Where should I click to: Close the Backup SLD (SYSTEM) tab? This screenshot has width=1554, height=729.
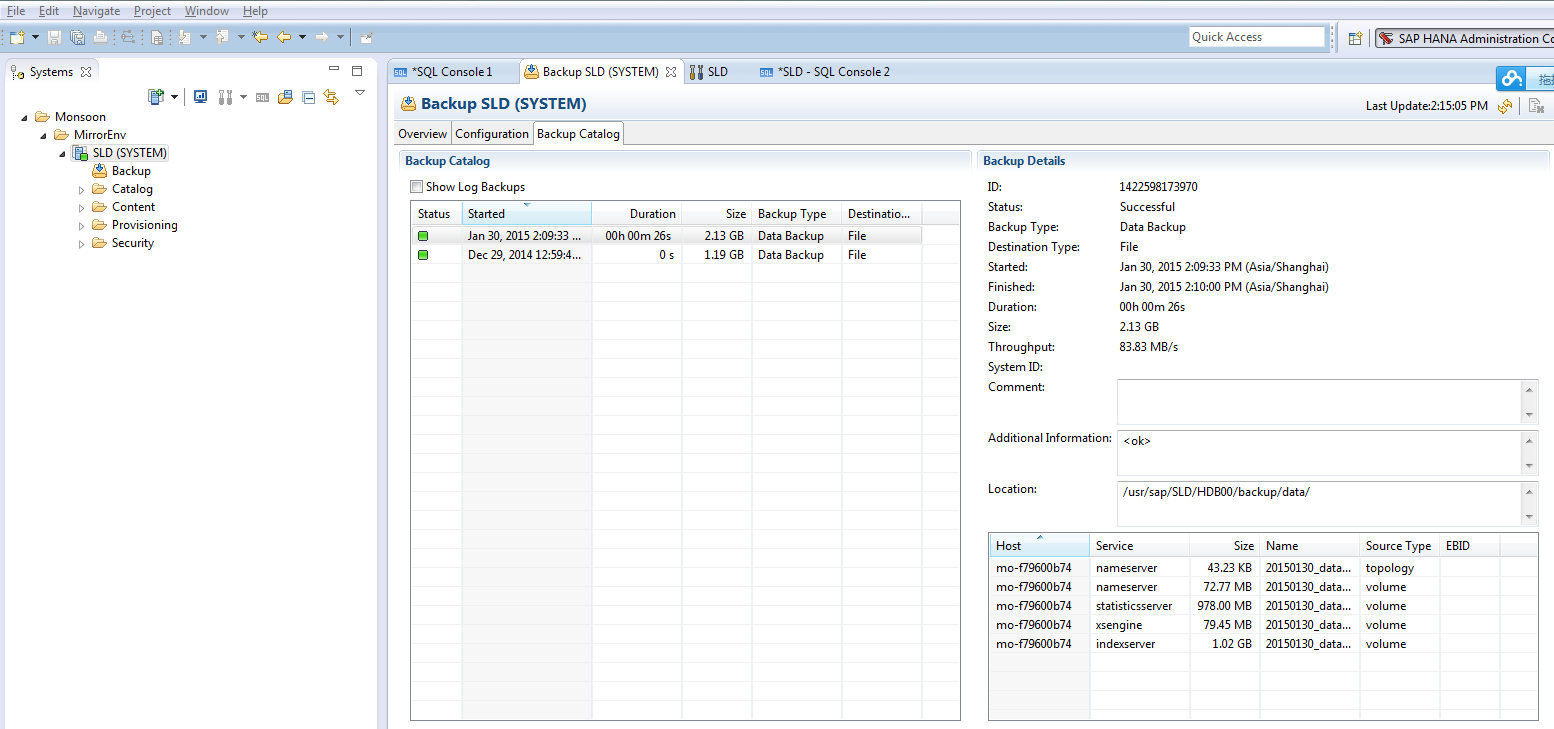pyautogui.click(x=671, y=72)
